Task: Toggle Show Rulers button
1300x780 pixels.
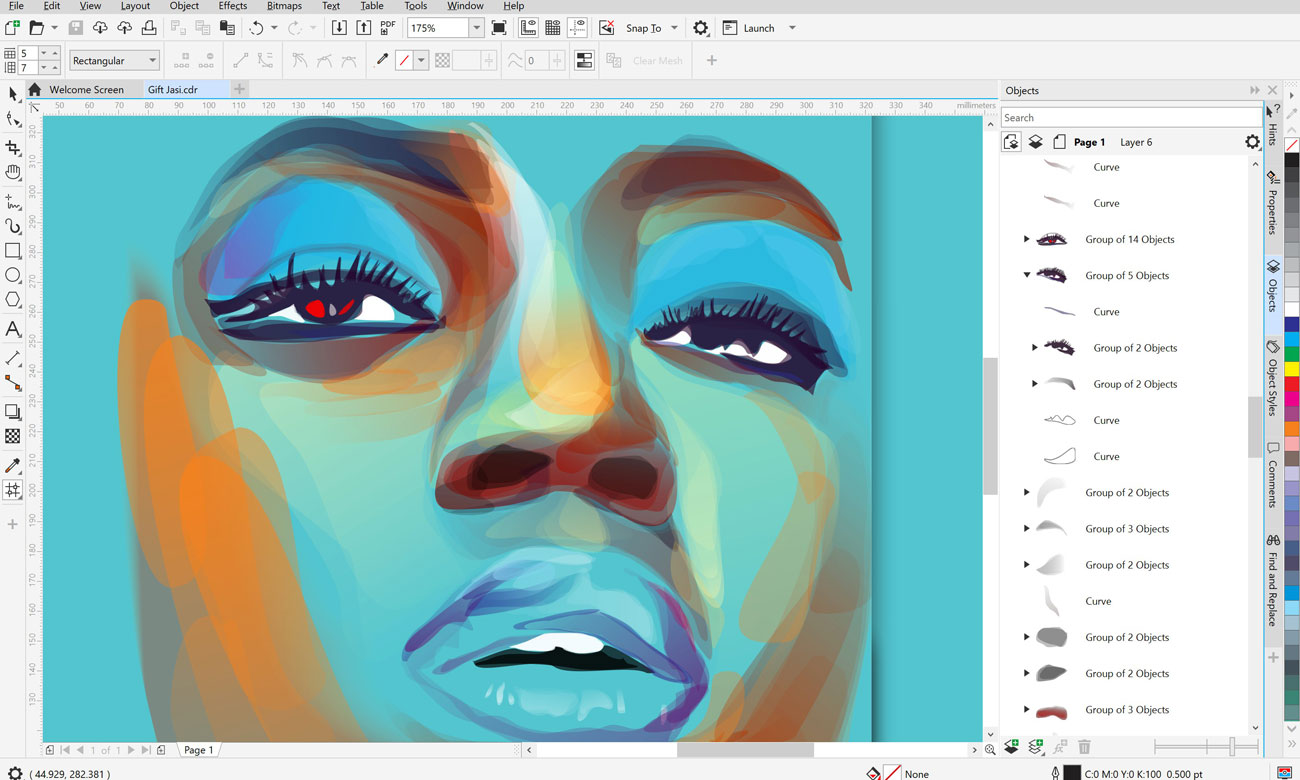Action: [528, 28]
